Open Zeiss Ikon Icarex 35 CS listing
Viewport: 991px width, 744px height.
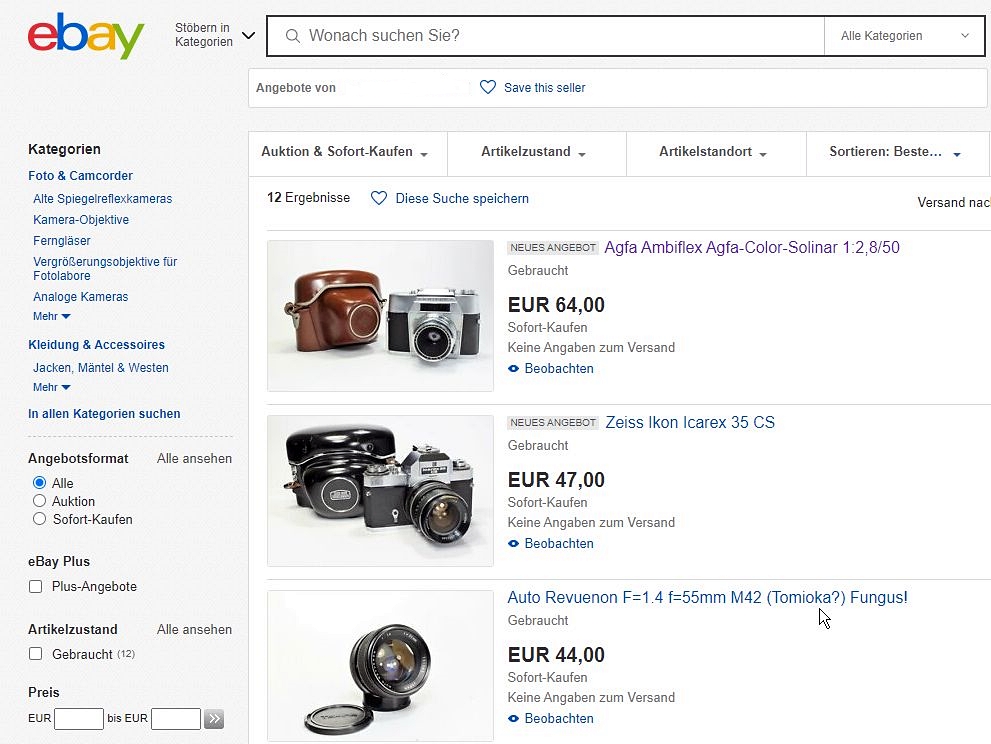689,423
